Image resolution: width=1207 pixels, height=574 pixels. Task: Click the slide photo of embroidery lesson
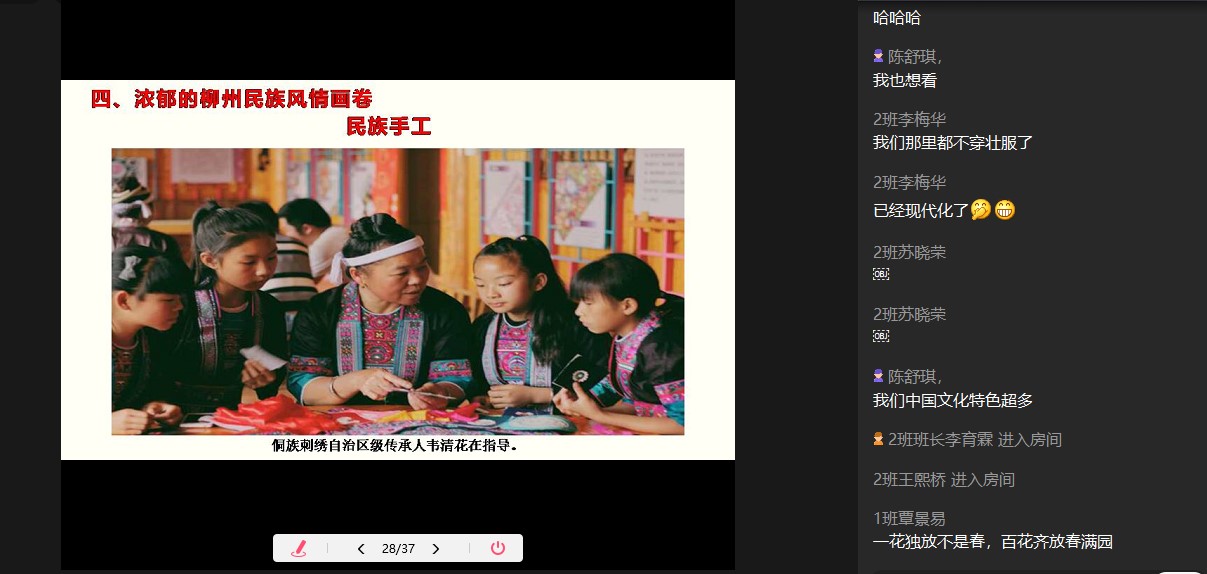397,291
